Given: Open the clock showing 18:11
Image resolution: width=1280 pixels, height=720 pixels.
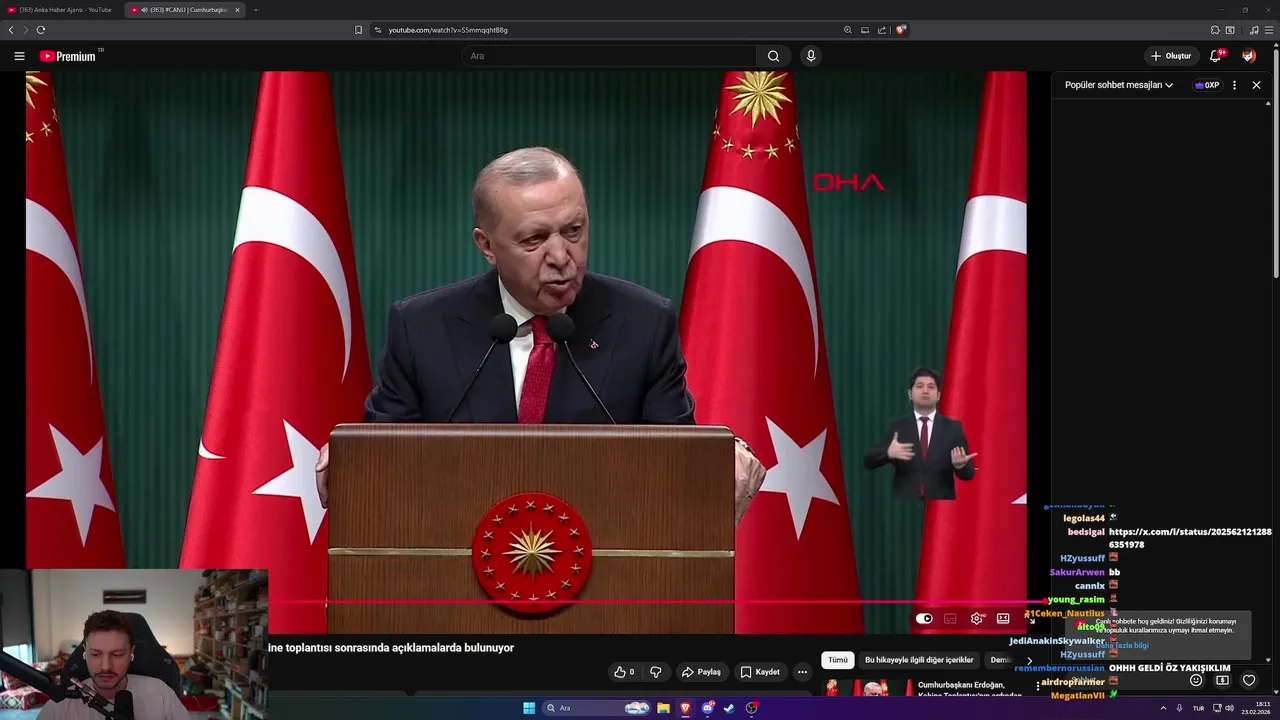Looking at the screenshot, I should (x=1256, y=708).
